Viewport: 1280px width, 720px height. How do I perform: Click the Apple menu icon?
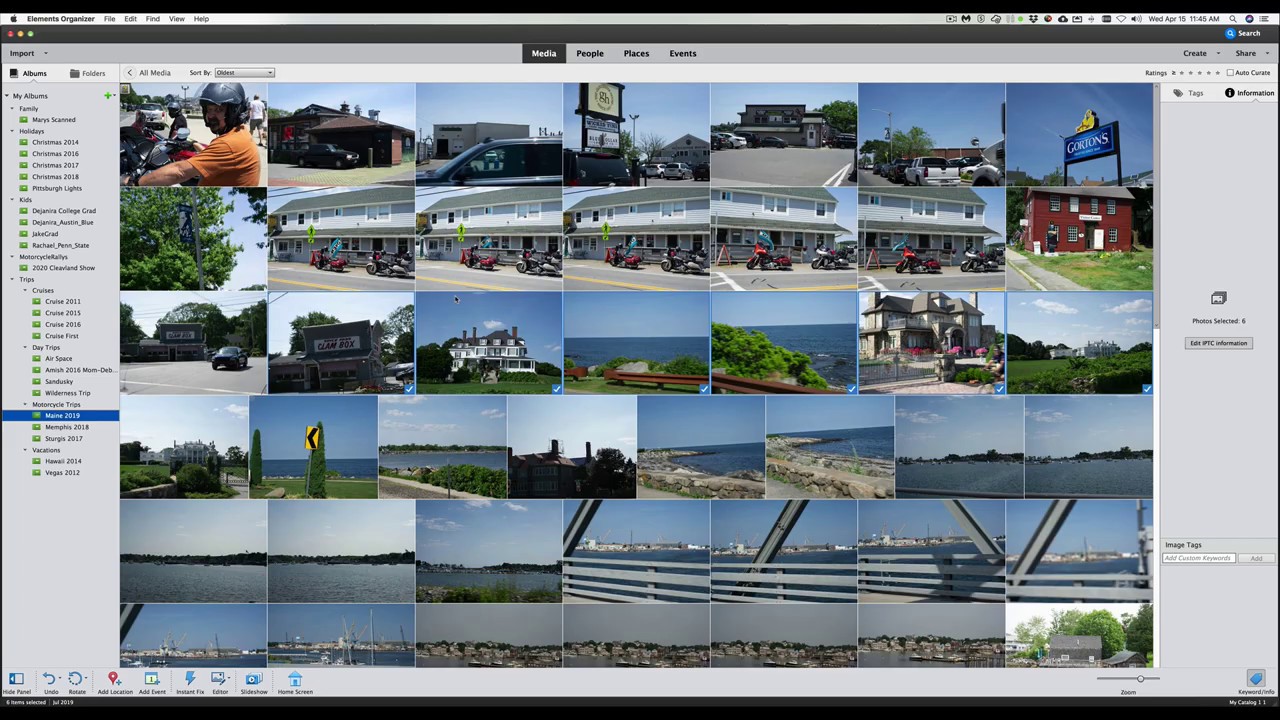pyautogui.click(x=13, y=19)
